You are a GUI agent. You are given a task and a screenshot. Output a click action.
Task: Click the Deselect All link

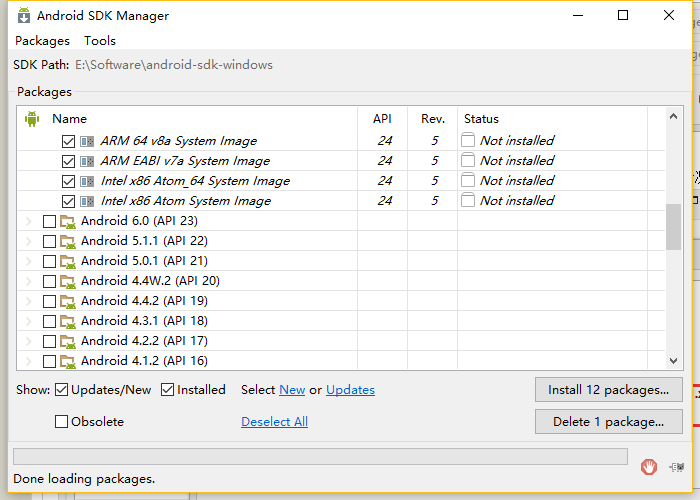coord(274,422)
